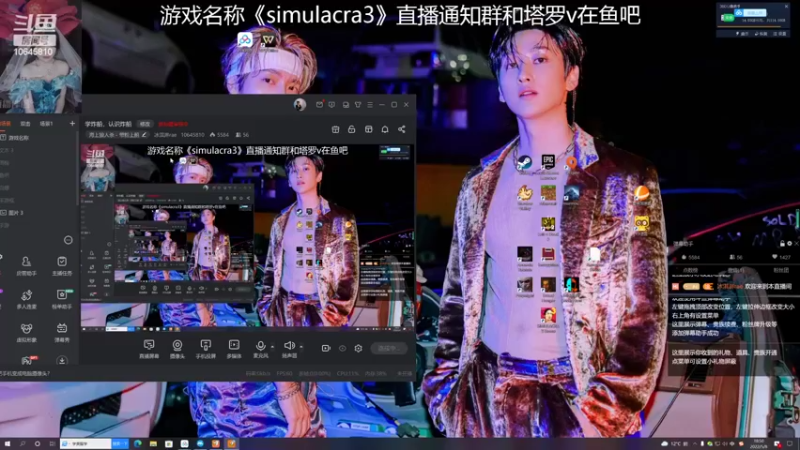Open 多人连麦 tool
Viewport: 800px width, 450px height.
26,299
